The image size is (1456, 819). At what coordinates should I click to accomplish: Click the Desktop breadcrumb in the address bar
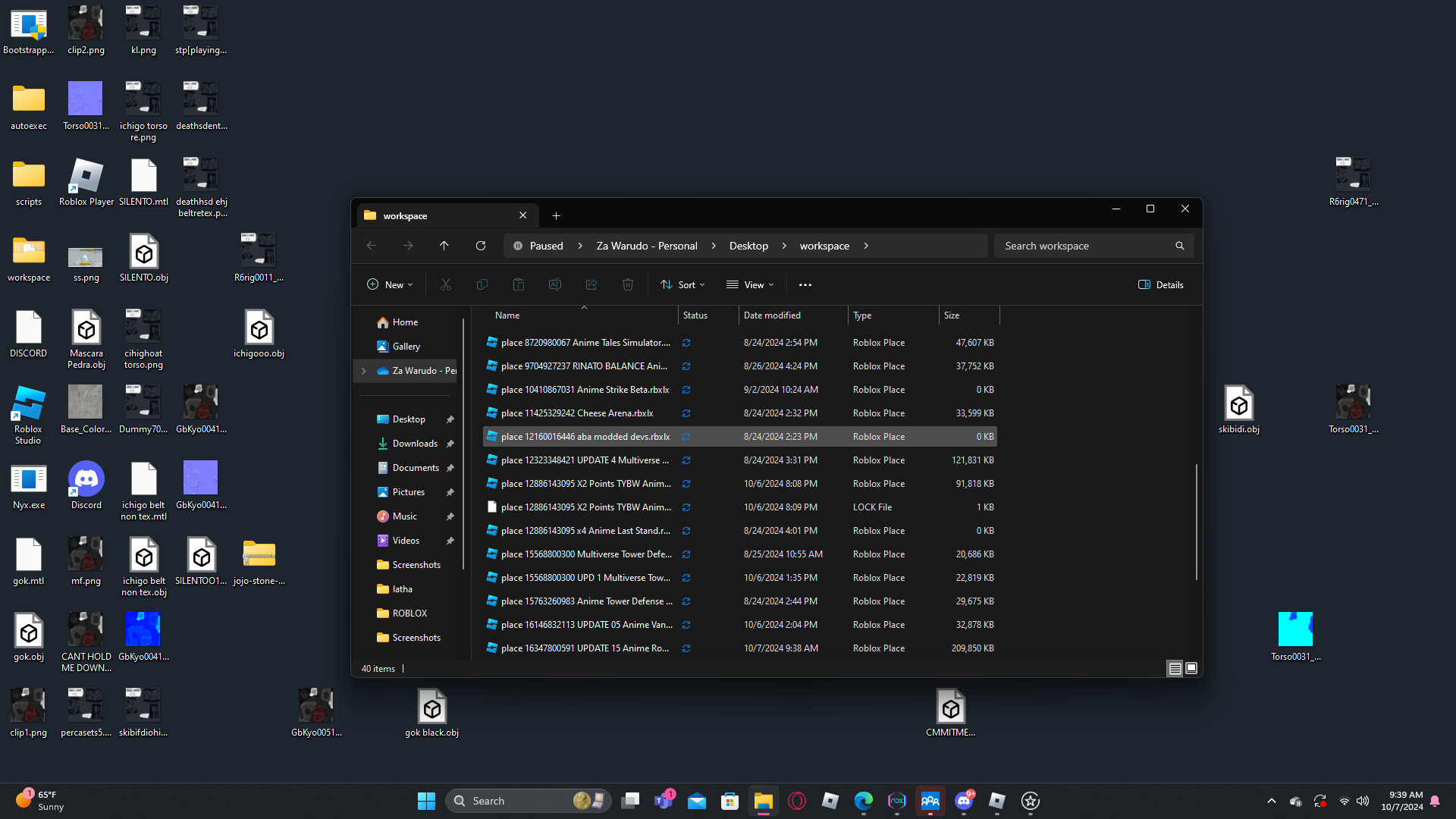(x=748, y=246)
